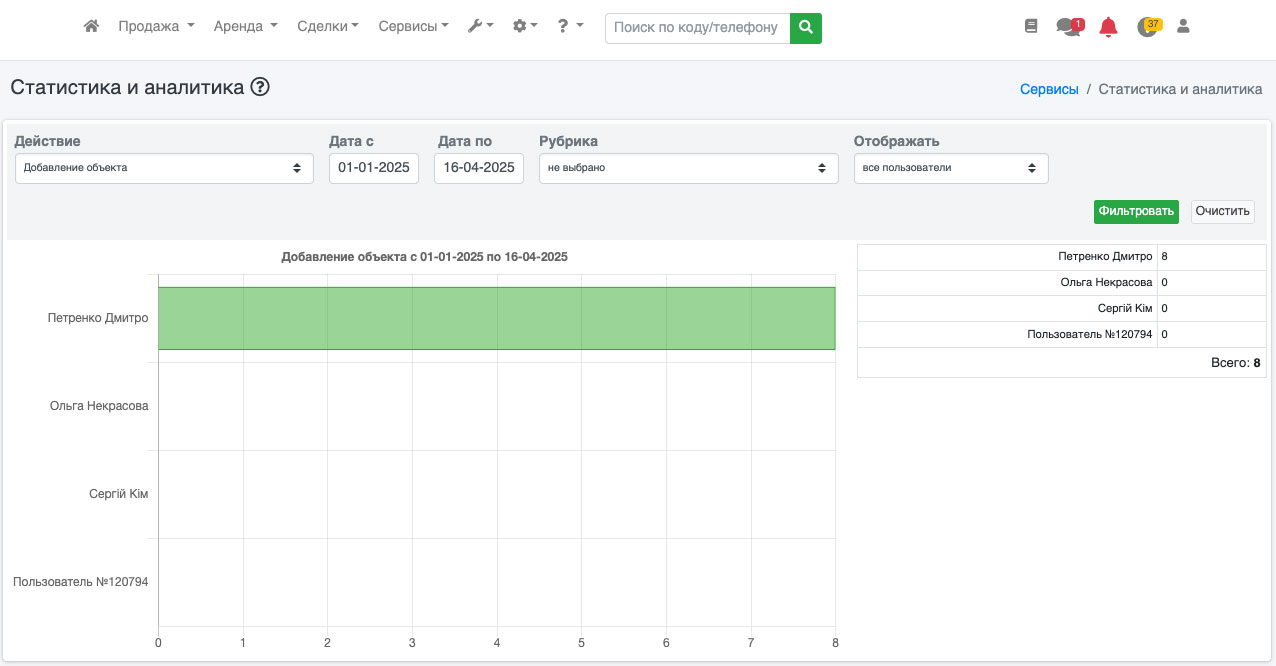This screenshot has width=1276, height=666.
Task: Open the gear settings menu
Action: click(x=524, y=27)
